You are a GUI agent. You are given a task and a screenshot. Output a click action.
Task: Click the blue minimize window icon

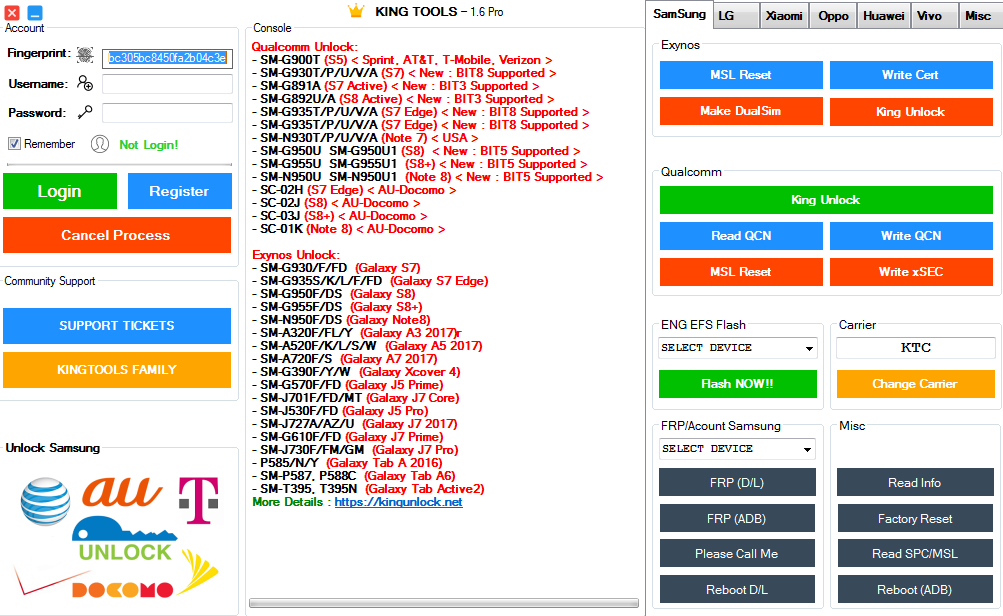pos(35,12)
